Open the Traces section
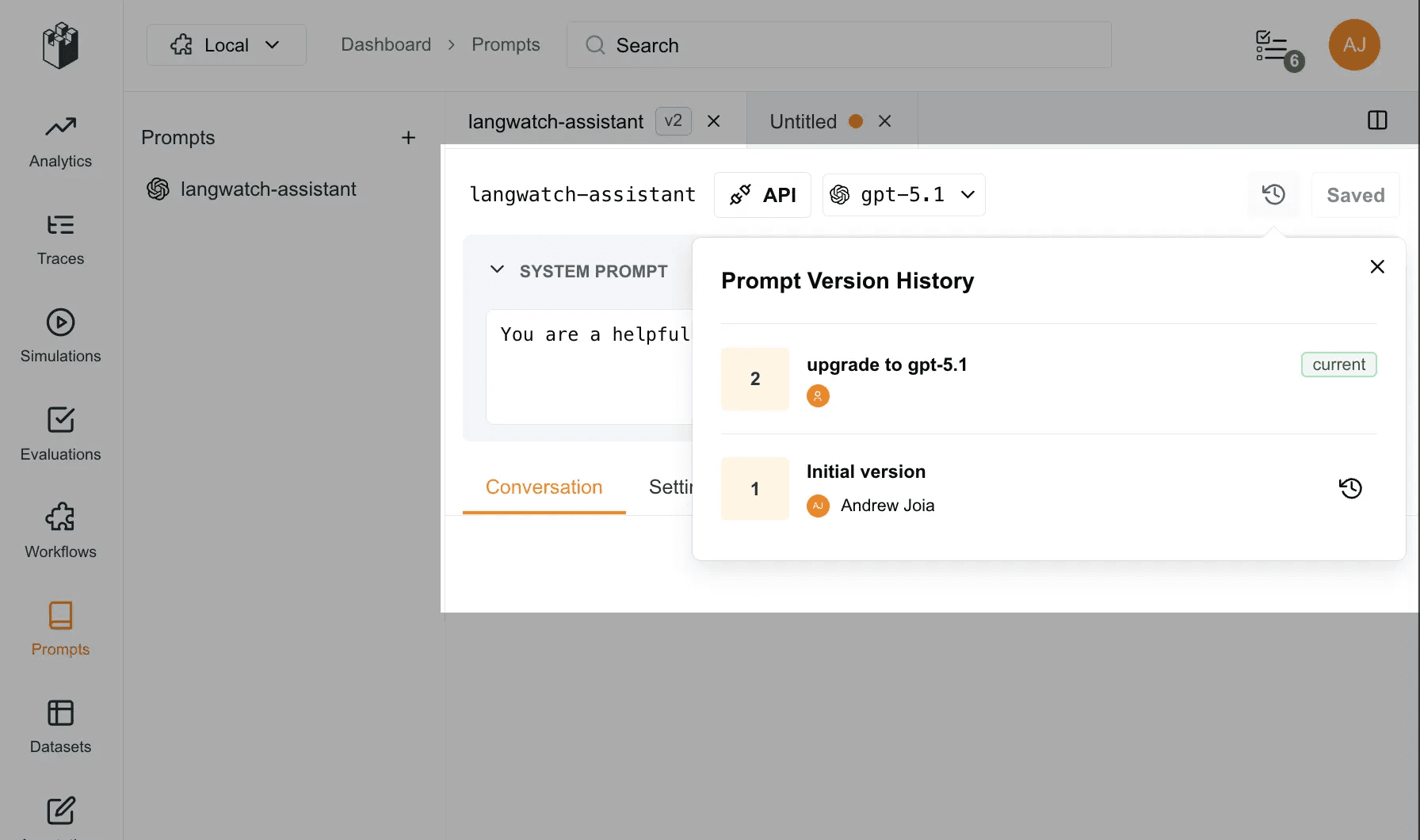1420x840 pixels. [60, 240]
